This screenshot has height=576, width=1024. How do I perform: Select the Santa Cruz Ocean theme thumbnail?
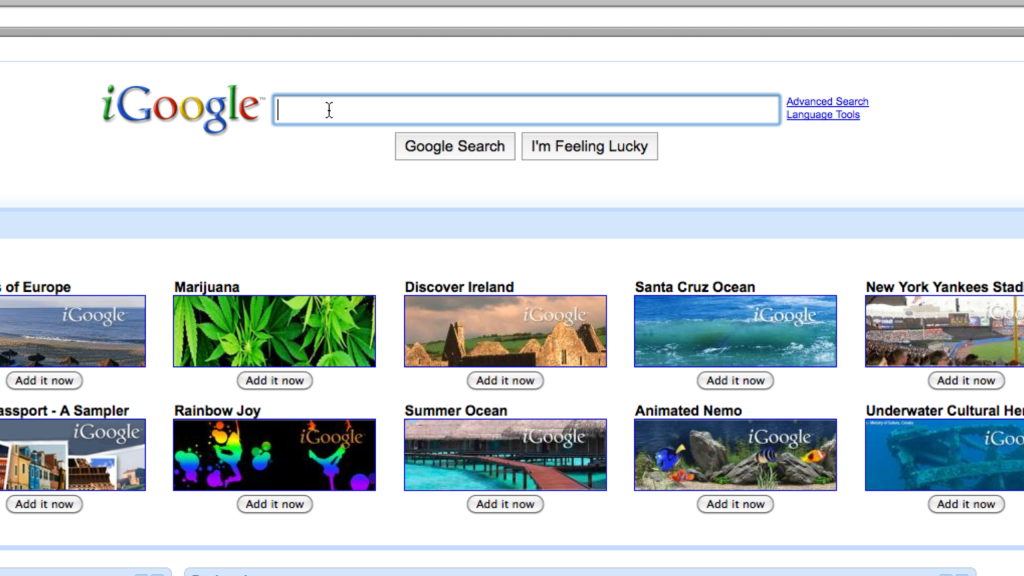click(735, 331)
